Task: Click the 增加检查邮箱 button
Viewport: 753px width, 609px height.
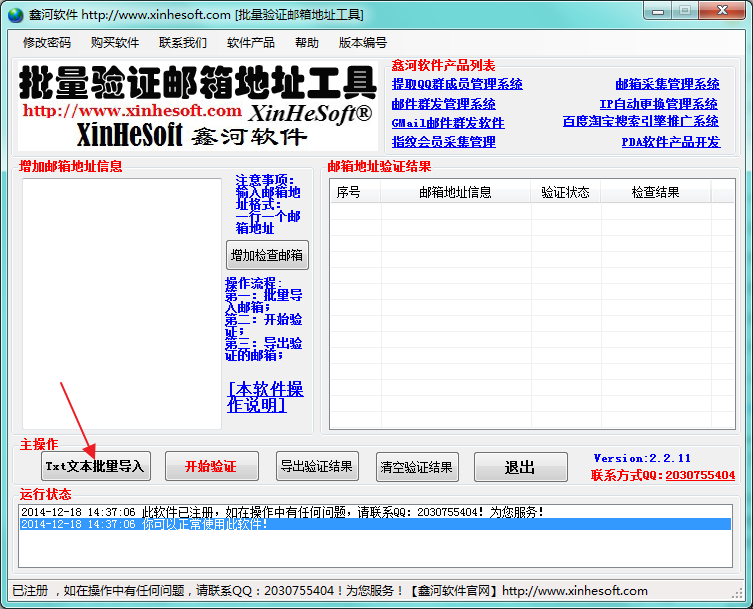Action: pos(267,255)
